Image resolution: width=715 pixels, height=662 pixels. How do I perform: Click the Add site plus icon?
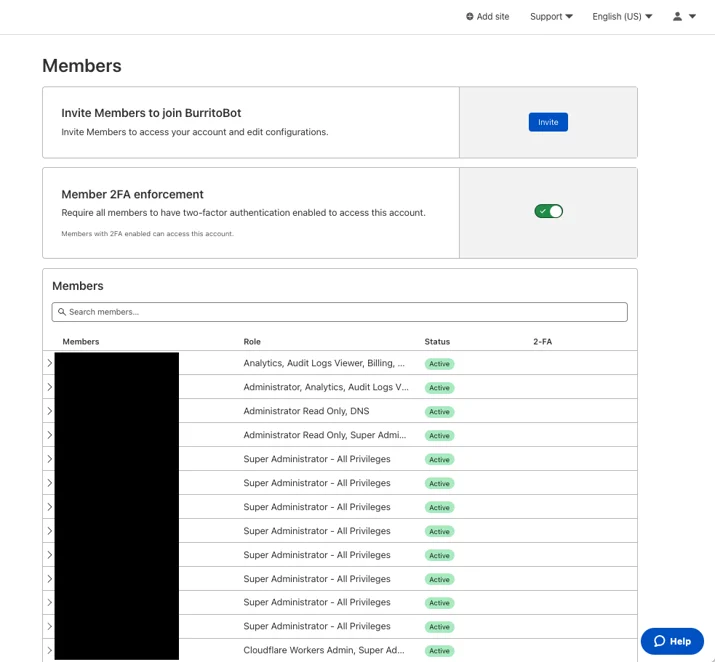click(x=469, y=16)
